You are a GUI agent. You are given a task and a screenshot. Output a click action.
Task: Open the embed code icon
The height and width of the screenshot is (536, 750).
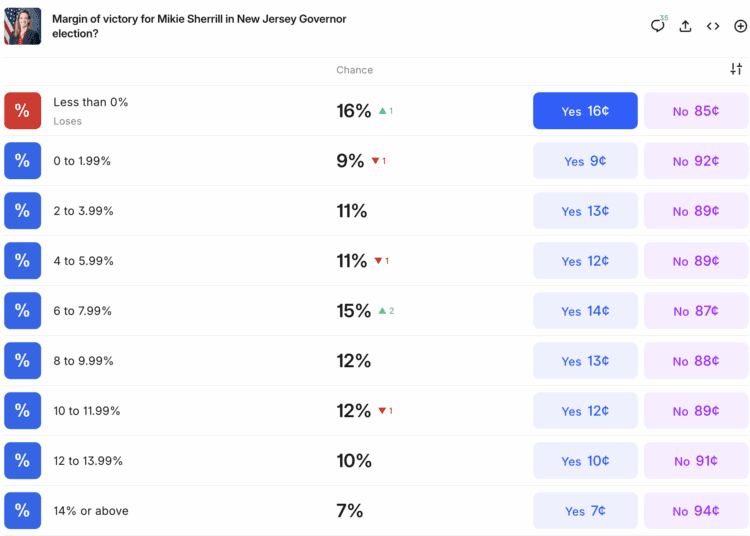point(713,26)
